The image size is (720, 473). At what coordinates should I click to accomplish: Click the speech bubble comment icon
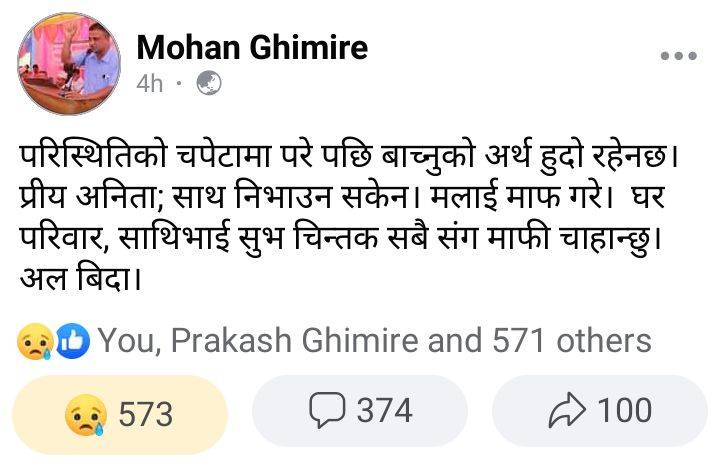pos(328,410)
